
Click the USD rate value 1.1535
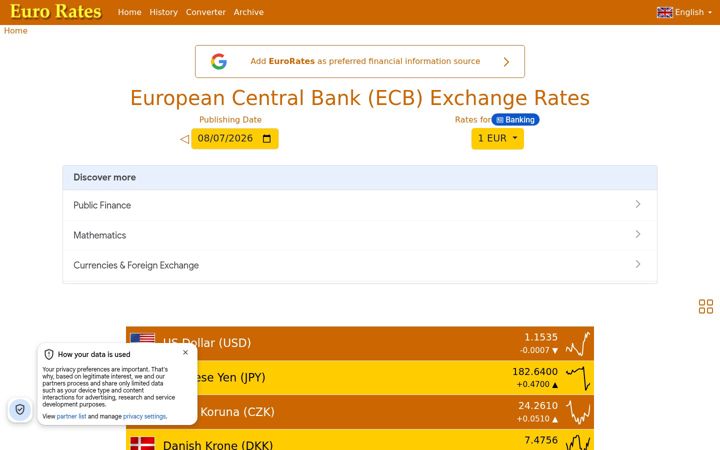(541, 337)
